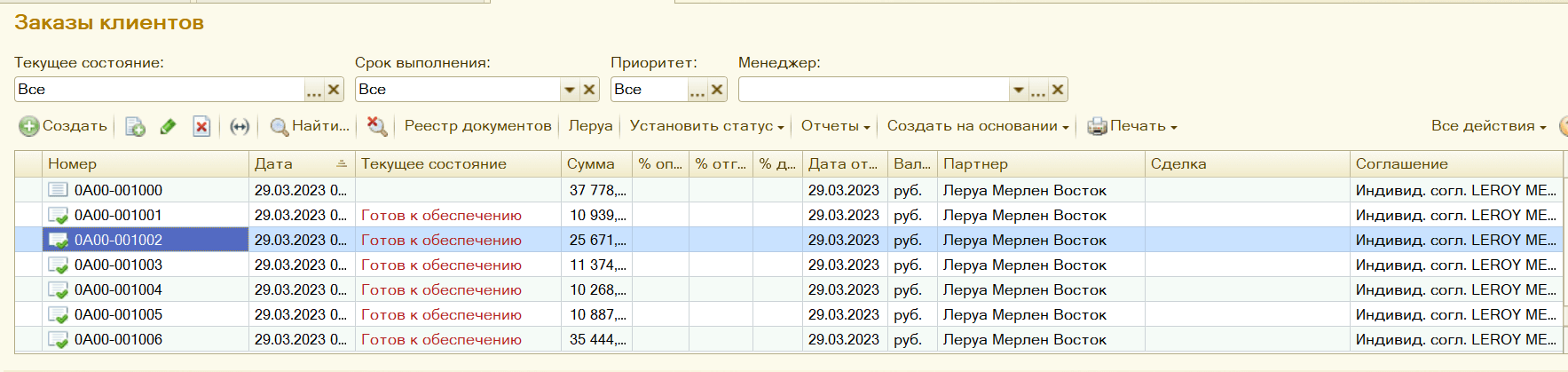This screenshot has width=1568, height=372.
Task: Expand the Менеджер dropdown arrow
Action: click(x=1018, y=90)
